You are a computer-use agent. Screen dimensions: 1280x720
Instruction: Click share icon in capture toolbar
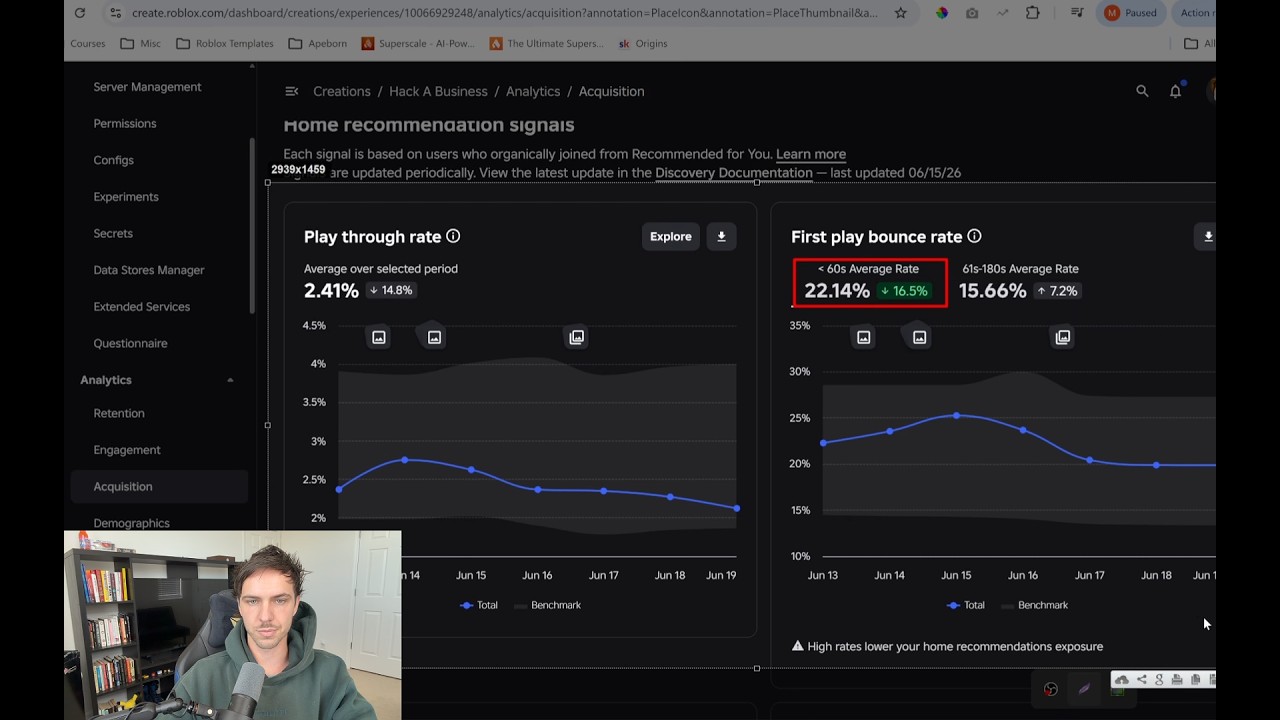coord(1142,680)
